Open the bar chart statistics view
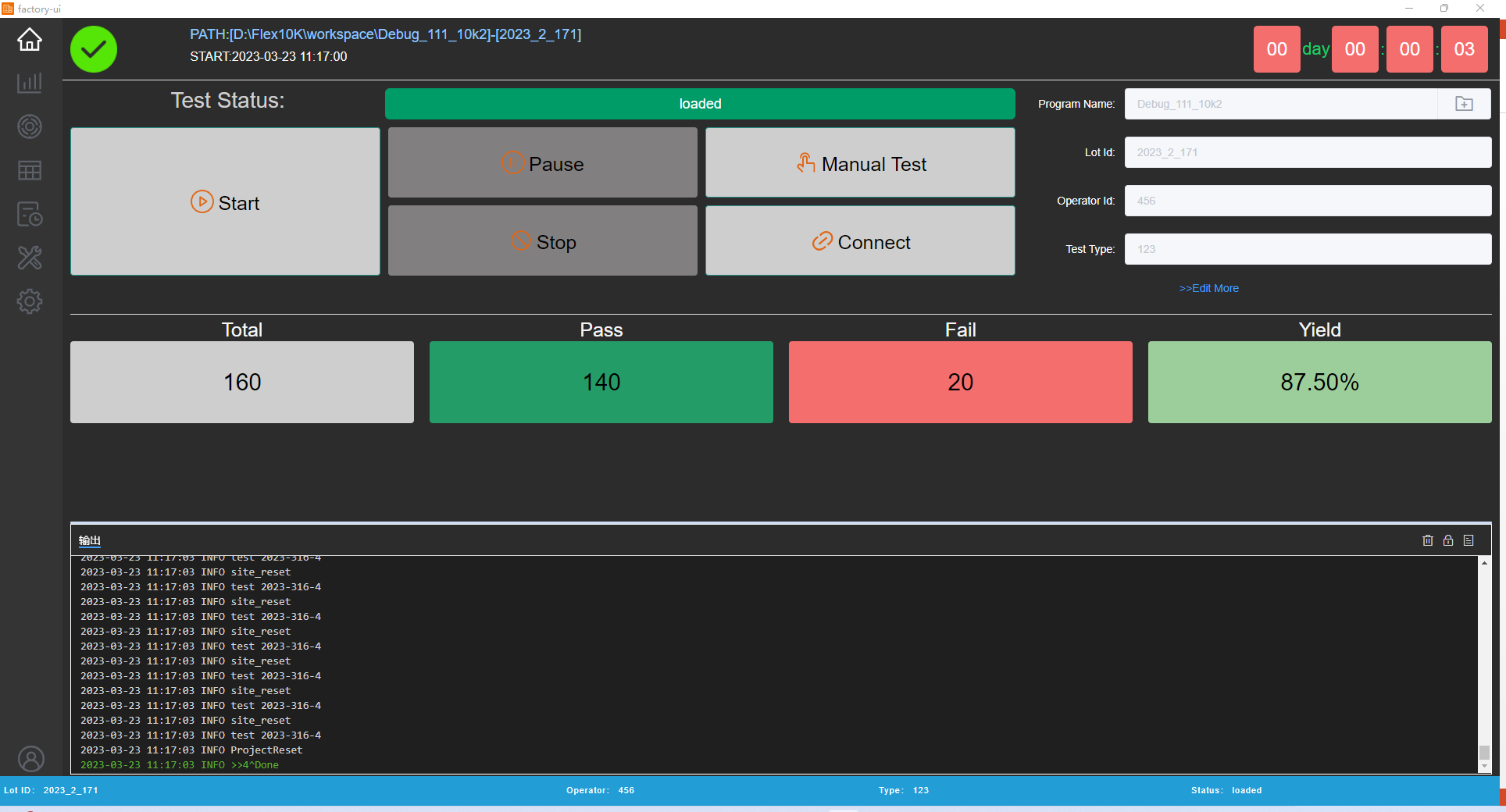The image size is (1506, 812). (30, 83)
